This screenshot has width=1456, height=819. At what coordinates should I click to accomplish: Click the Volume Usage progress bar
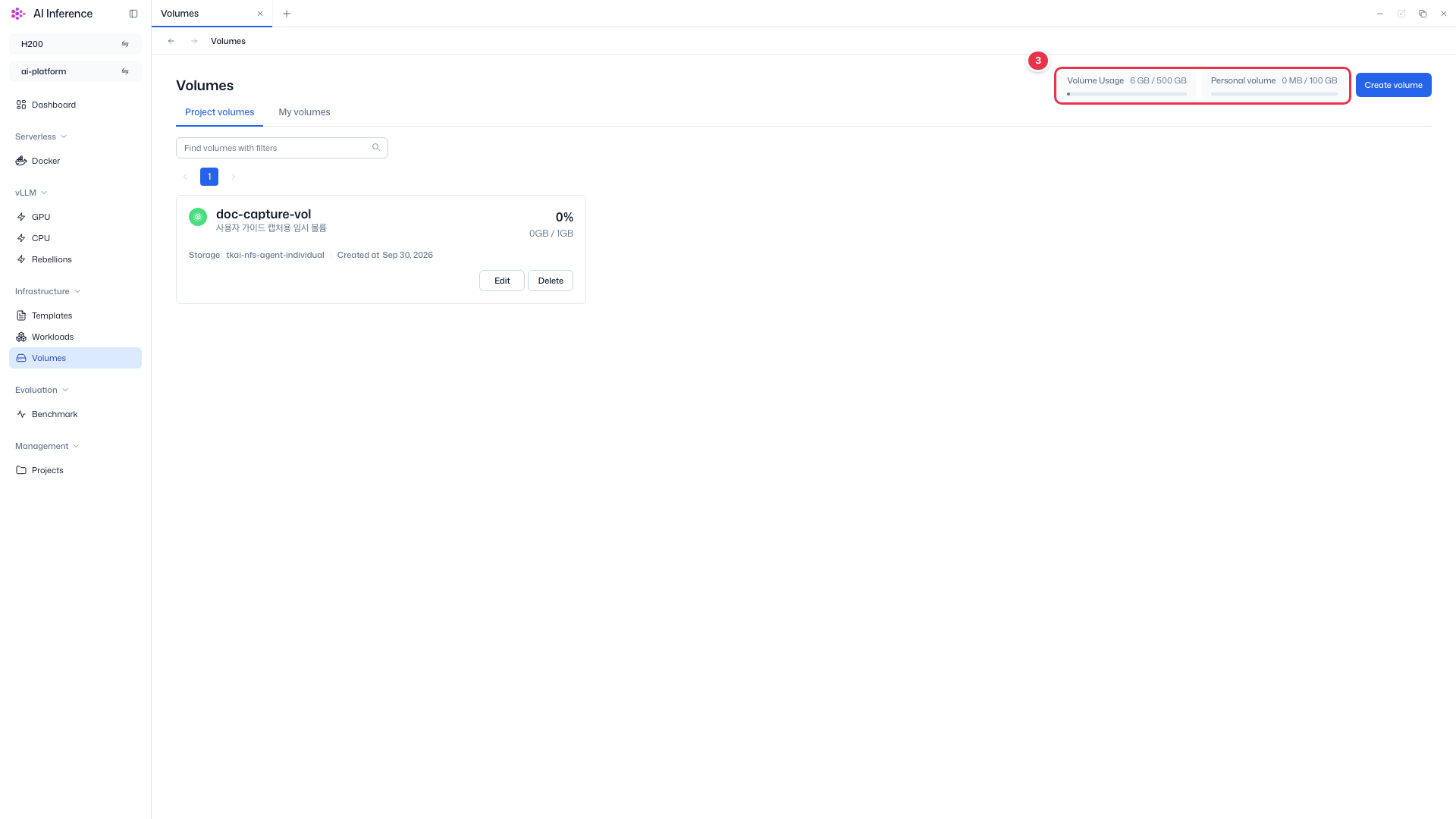tap(1127, 94)
